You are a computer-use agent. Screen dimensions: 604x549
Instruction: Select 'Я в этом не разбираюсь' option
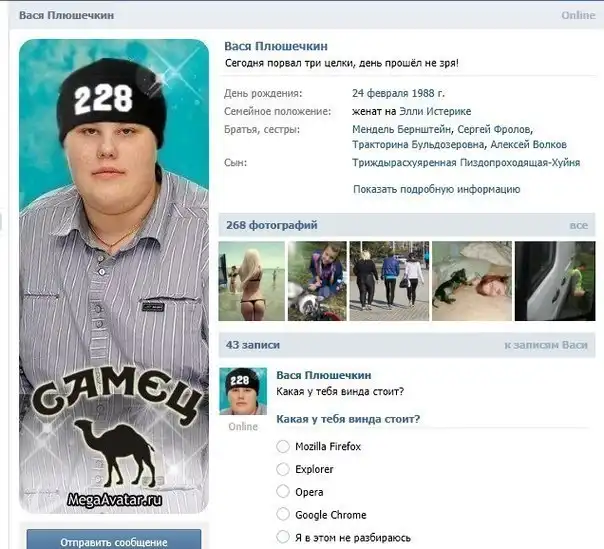pos(283,538)
